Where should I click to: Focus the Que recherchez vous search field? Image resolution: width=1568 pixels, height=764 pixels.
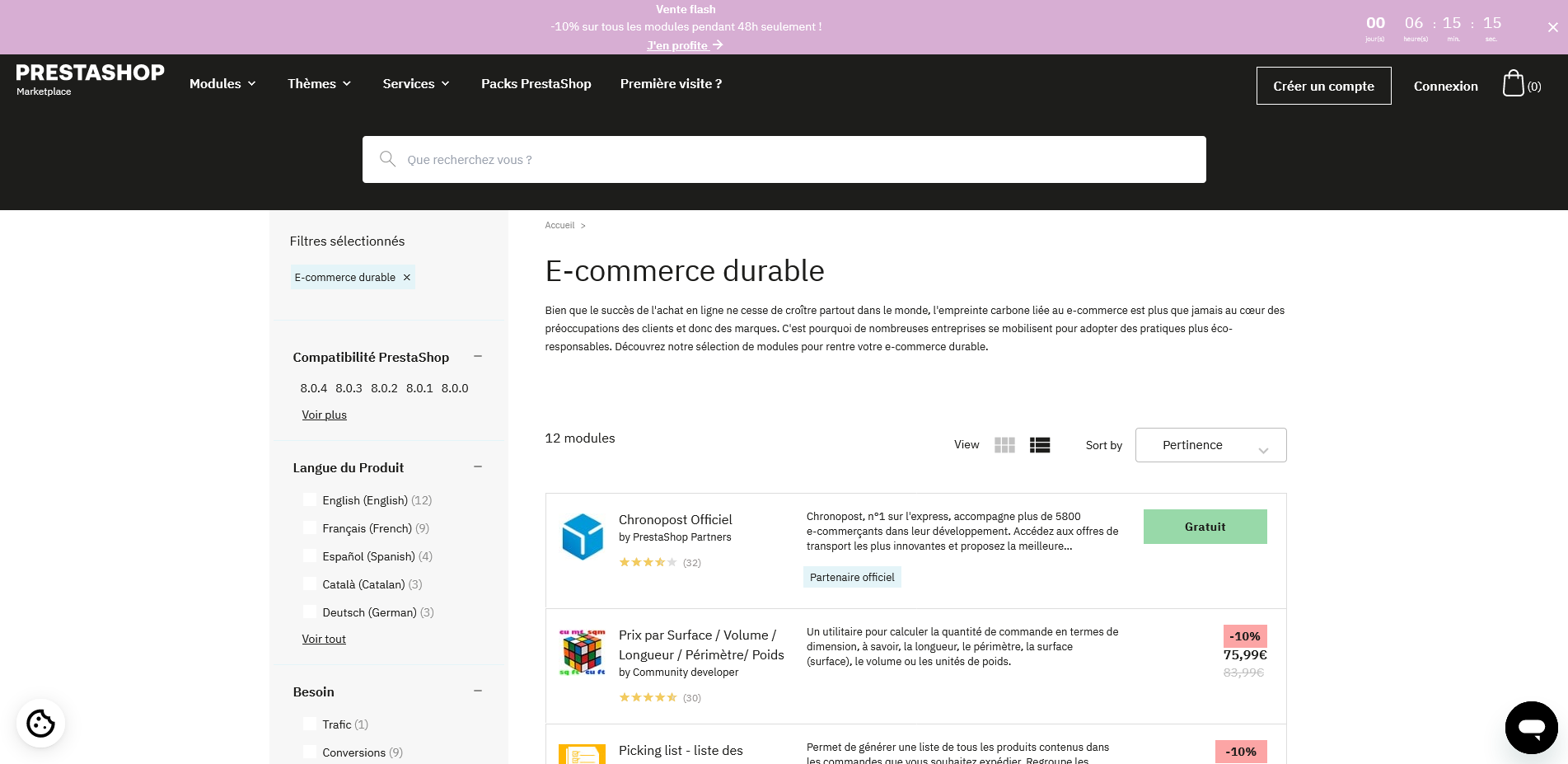(784, 159)
